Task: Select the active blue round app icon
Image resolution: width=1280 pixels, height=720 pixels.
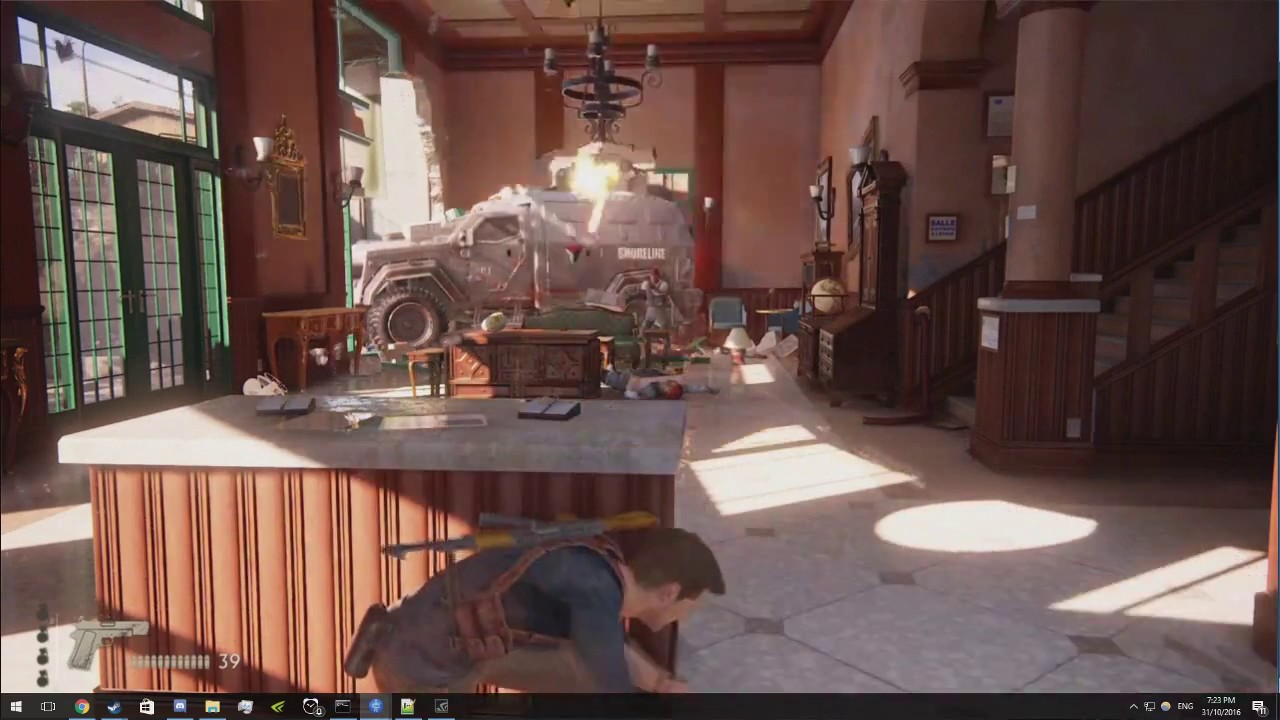Action: point(375,706)
